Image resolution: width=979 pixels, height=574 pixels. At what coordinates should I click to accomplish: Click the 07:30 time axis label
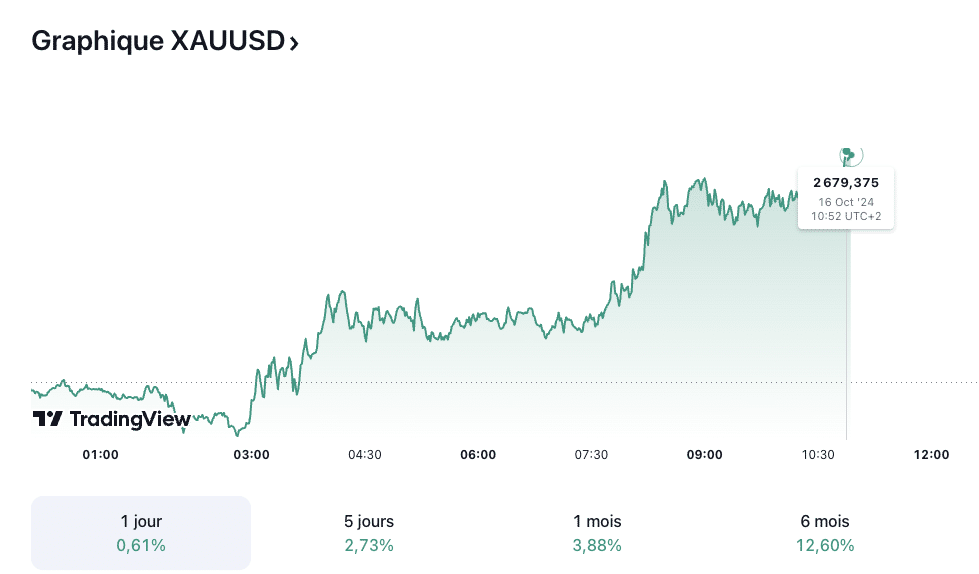pos(591,455)
